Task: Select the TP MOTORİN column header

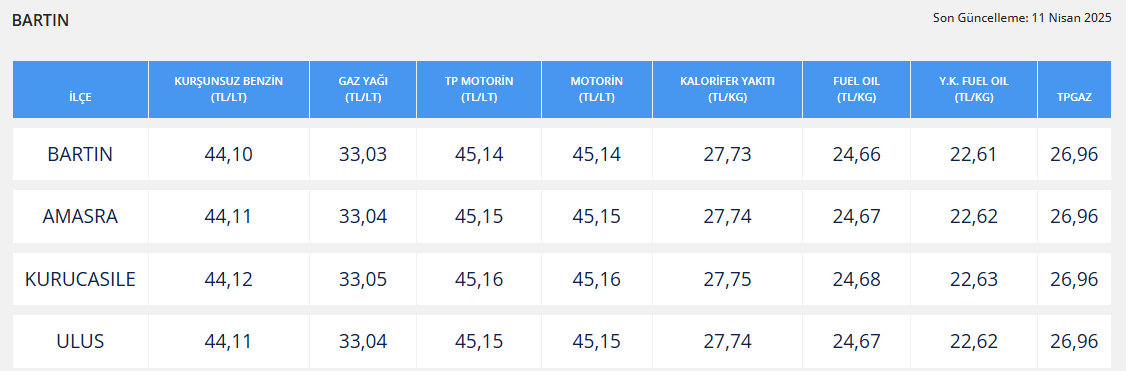Action: coord(479,90)
